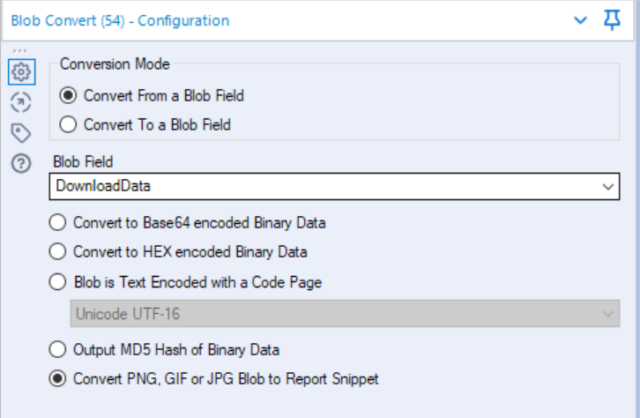Enable Blob is Text Encoded with a Code Page
The height and width of the screenshot is (418, 640).
tap(185, 282)
